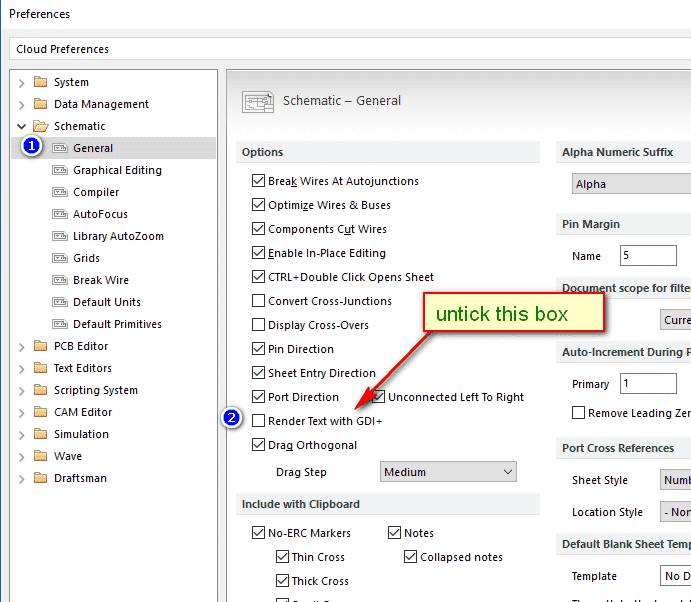Screen dimensions: 691x602
Task: Click the PCB Editor folder icon
Action: [40, 346]
